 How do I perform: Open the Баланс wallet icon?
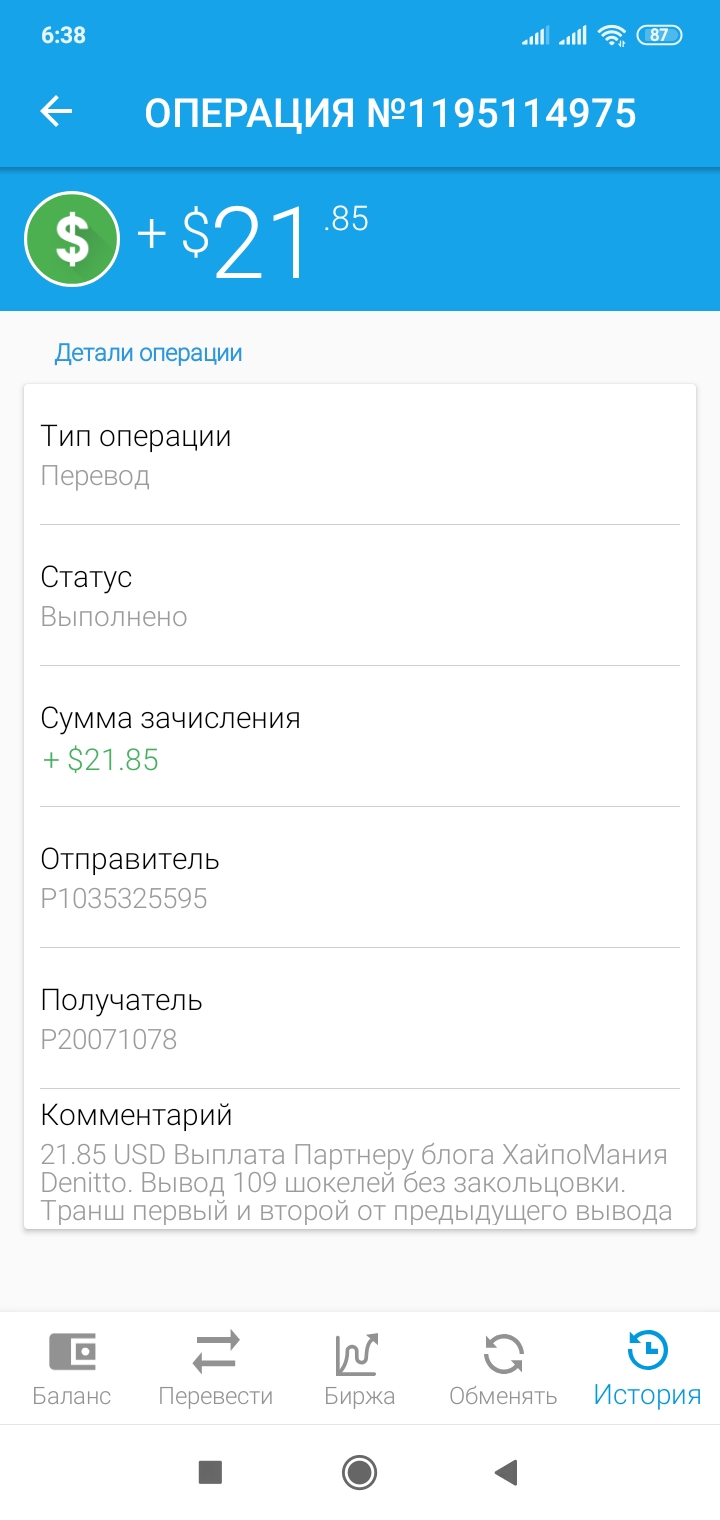[x=72, y=1352]
